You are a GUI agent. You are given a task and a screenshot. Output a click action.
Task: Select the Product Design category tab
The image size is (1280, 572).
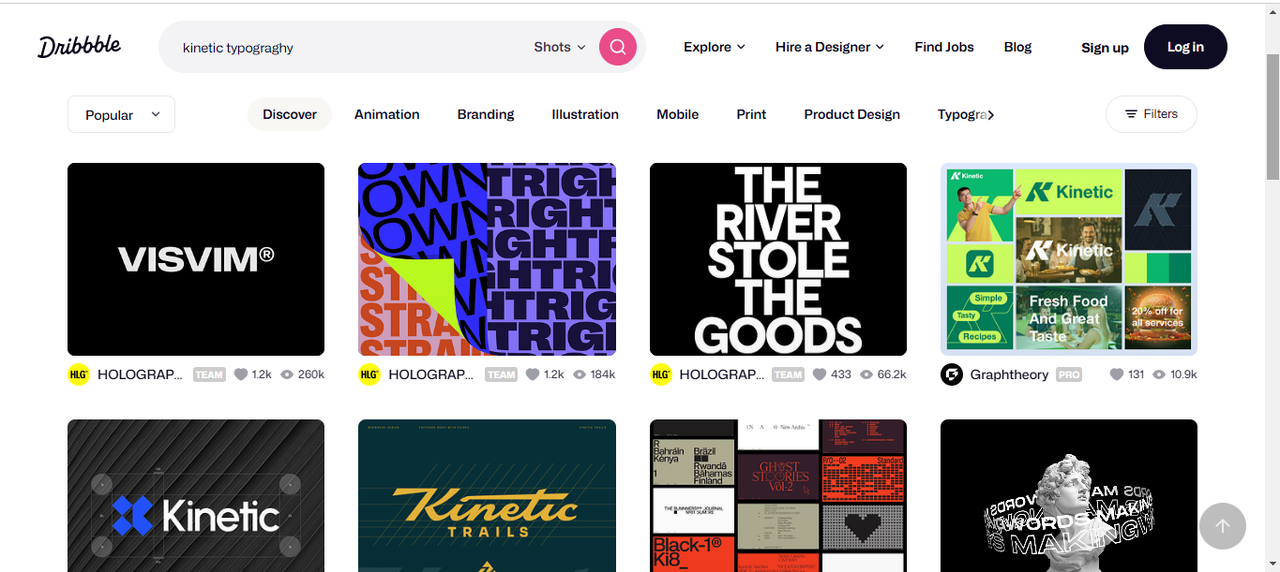click(x=852, y=114)
